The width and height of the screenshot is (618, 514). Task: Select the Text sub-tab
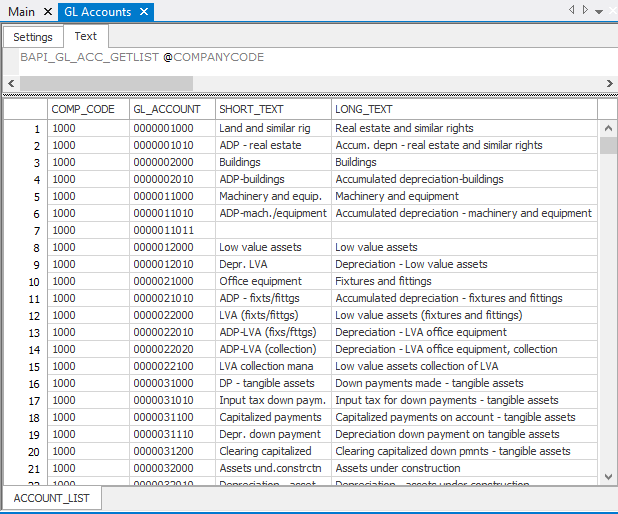(x=86, y=36)
